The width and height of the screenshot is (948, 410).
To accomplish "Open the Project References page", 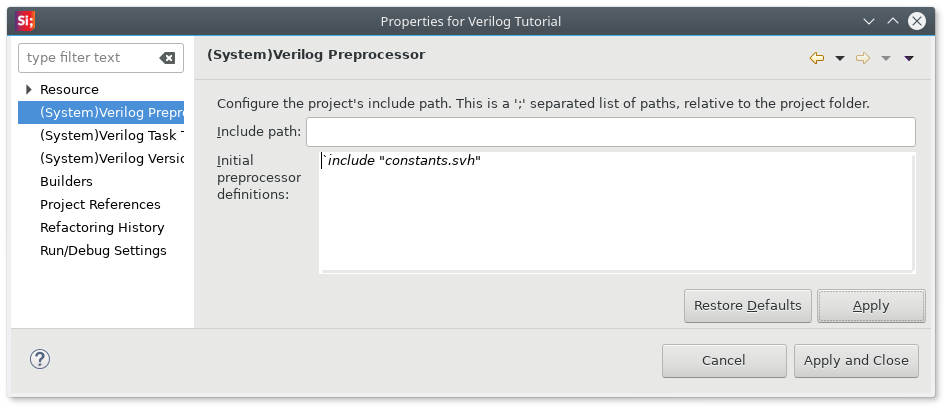I will coord(100,204).
